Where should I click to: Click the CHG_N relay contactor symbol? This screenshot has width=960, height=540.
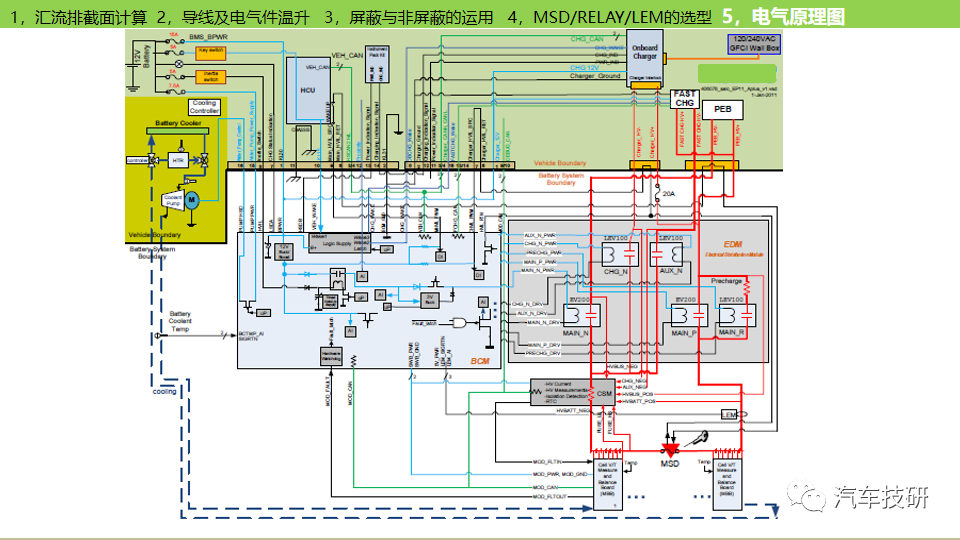coord(615,257)
